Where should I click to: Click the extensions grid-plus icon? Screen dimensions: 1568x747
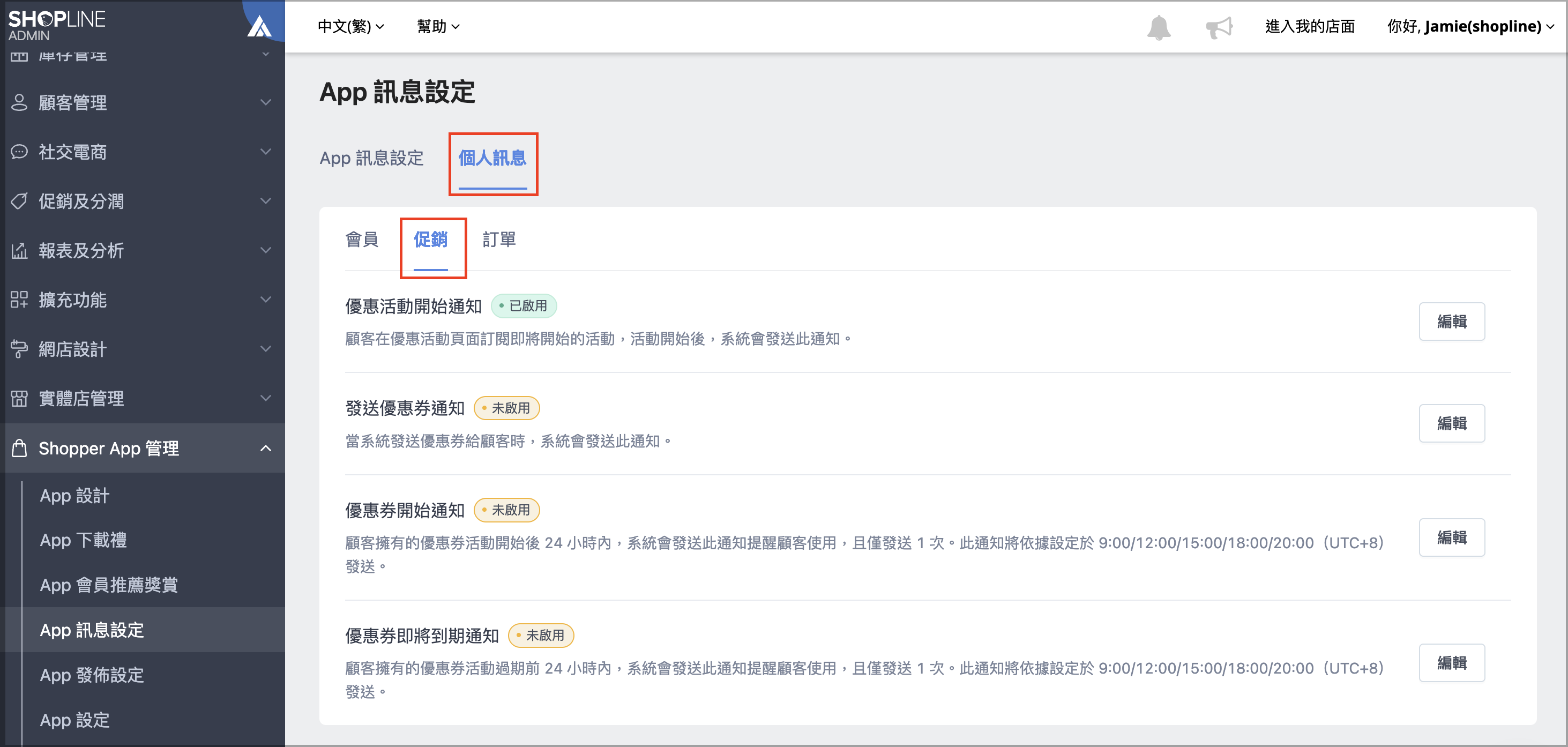click(x=19, y=300)
